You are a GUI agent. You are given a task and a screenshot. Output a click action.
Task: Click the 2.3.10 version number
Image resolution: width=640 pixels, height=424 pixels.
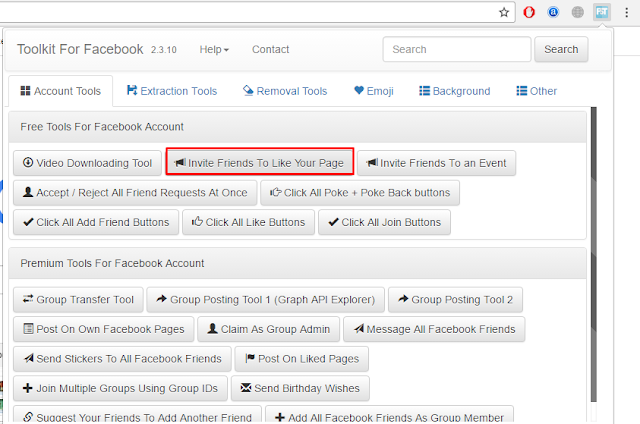click(164, 50)
